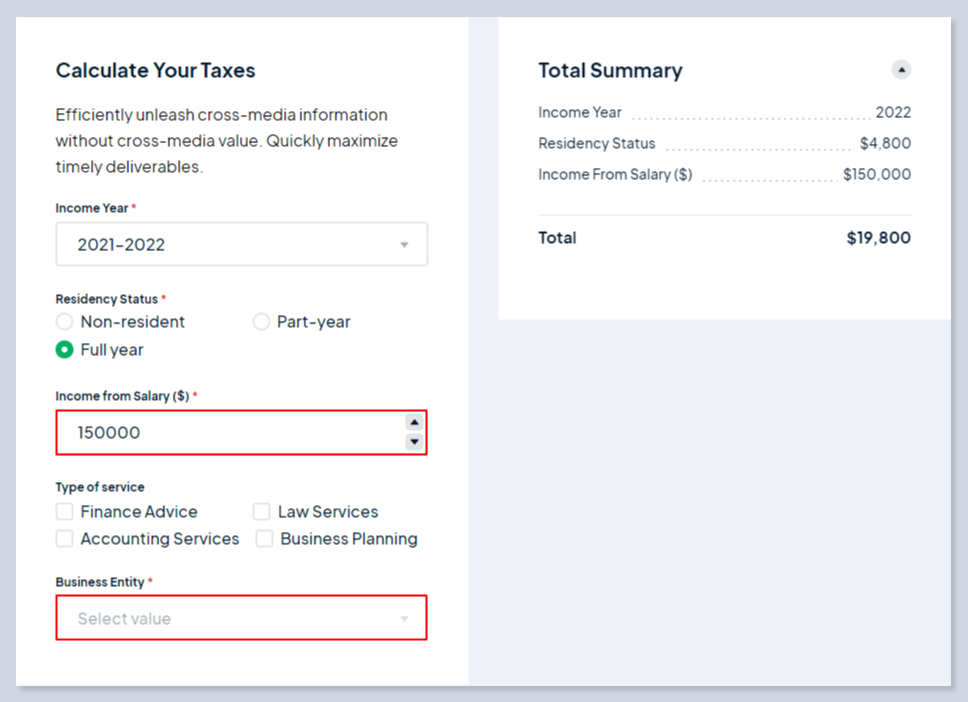Choose the Part-year residency radio button

click(x=261, y=322)
